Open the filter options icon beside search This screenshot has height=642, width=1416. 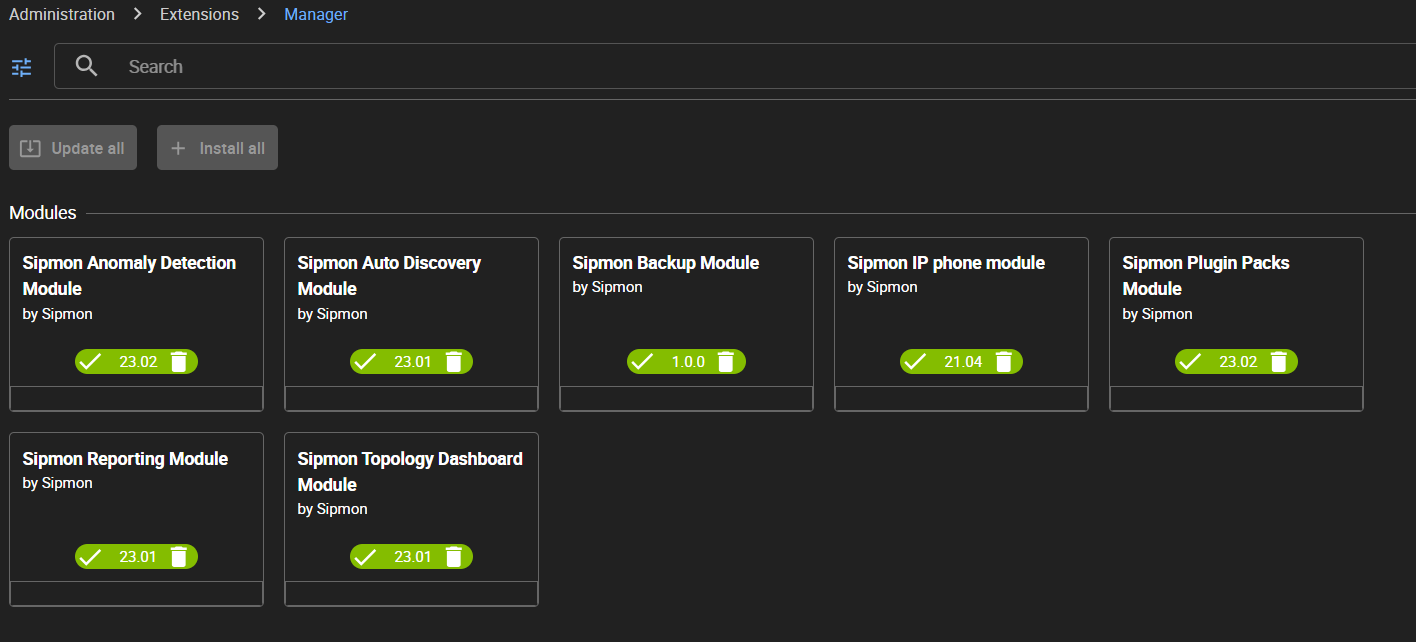(x=21, y=67)
